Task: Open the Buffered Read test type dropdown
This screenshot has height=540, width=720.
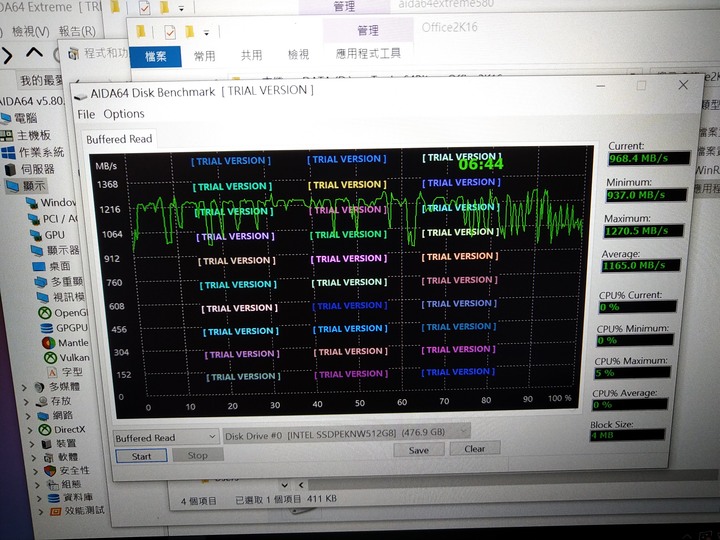Action: [166, 438]
